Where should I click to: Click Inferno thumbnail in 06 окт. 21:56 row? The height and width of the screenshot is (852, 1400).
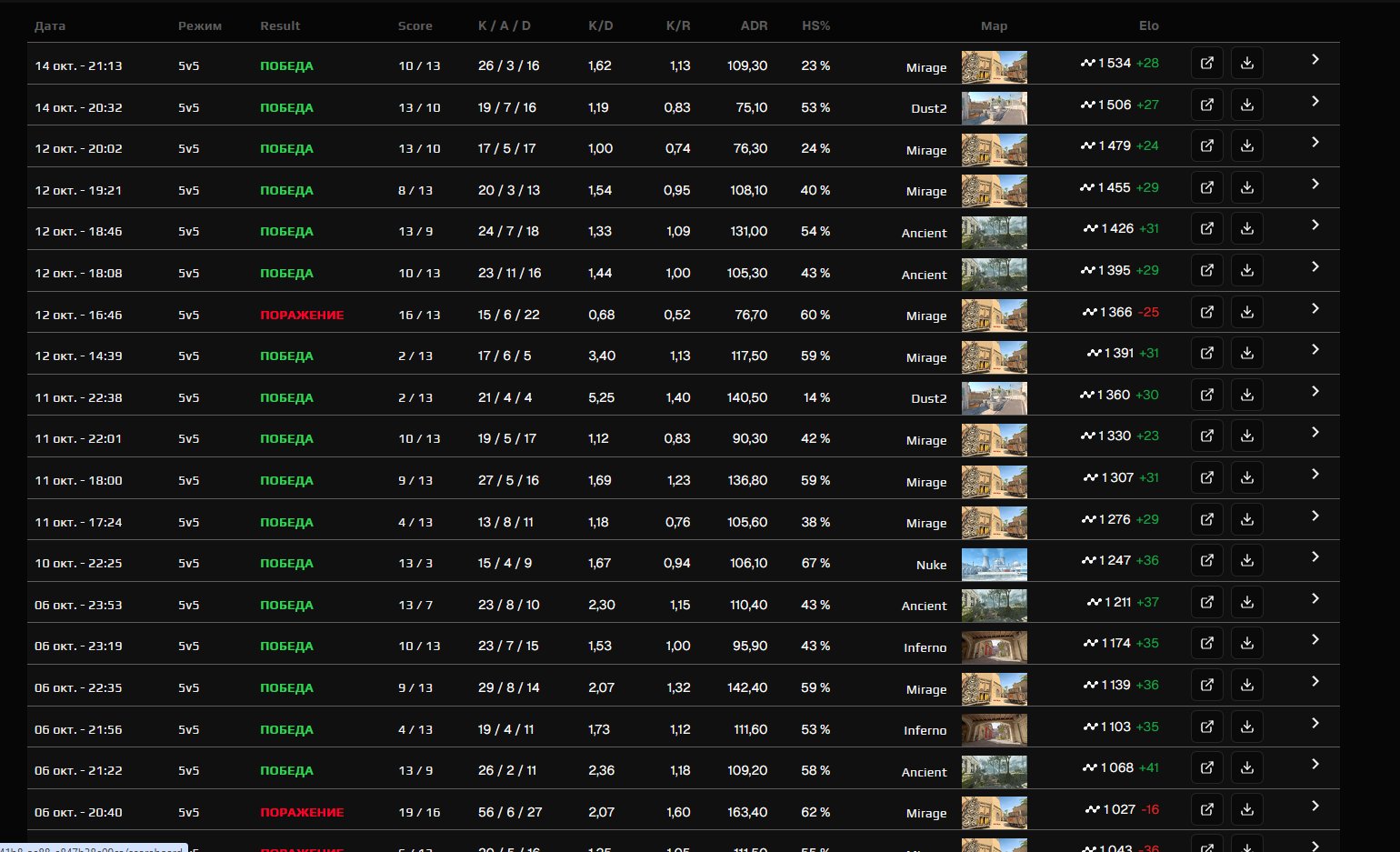coord(994,730)
